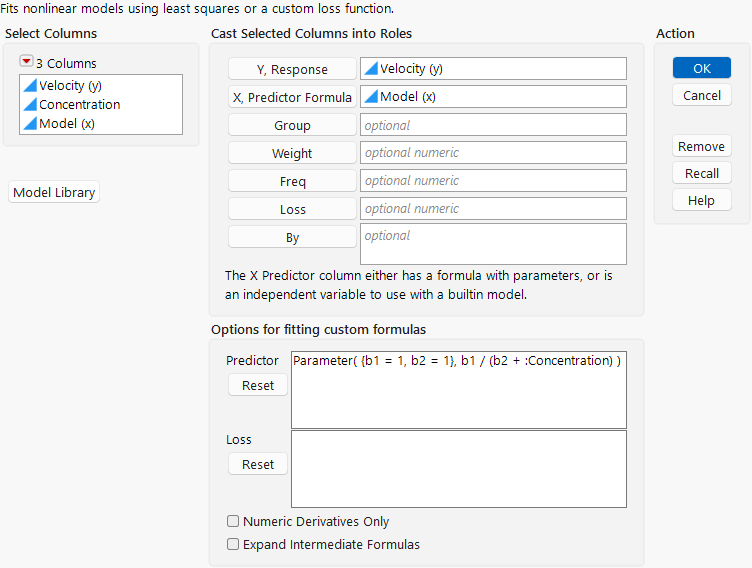Click Velocity (y) in the Y Response box
This screenshot has width=752, height=568.
(x=411, y=69)
